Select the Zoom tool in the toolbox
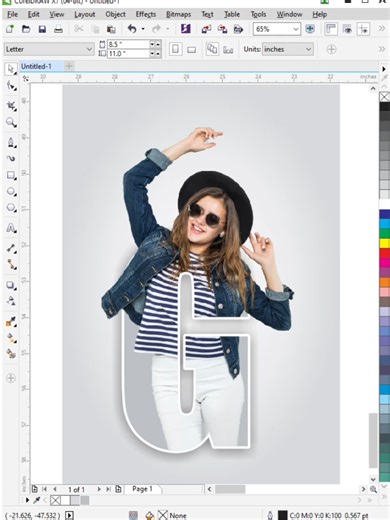This screenshot has height=520, width=390. pyautogui.click(x=11, y=122)
